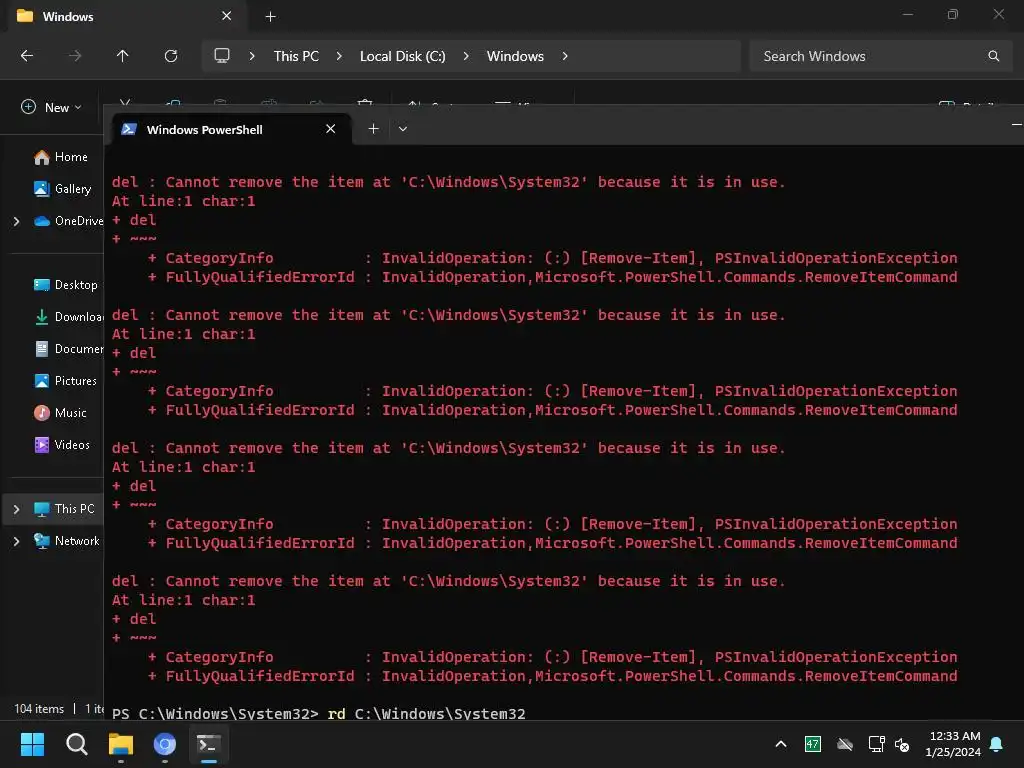1024x768 pixels.
Task: Click the green 47 tray icon
Action: (x=812, y=744)
